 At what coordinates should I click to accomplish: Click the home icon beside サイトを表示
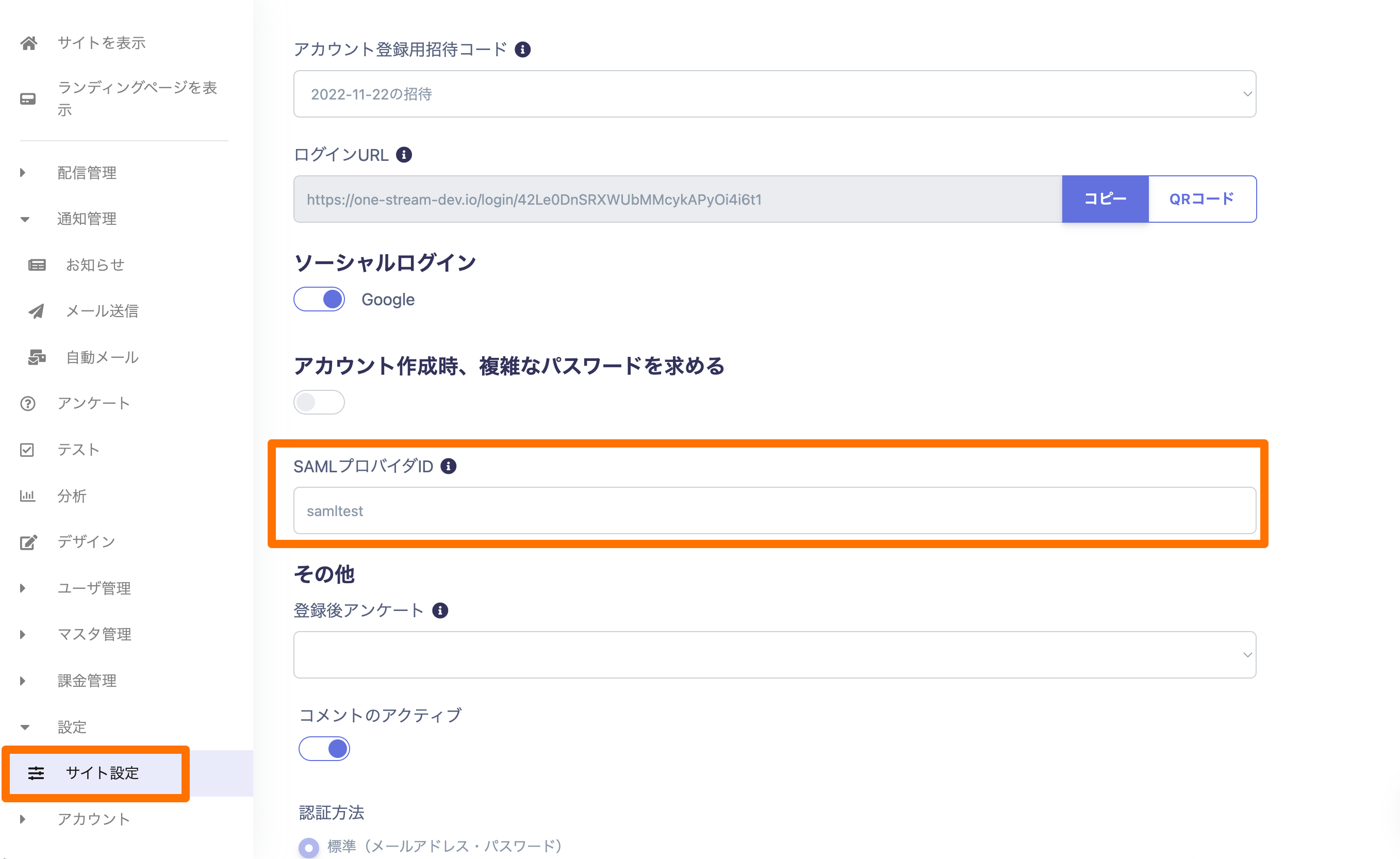tap(28, 43)
